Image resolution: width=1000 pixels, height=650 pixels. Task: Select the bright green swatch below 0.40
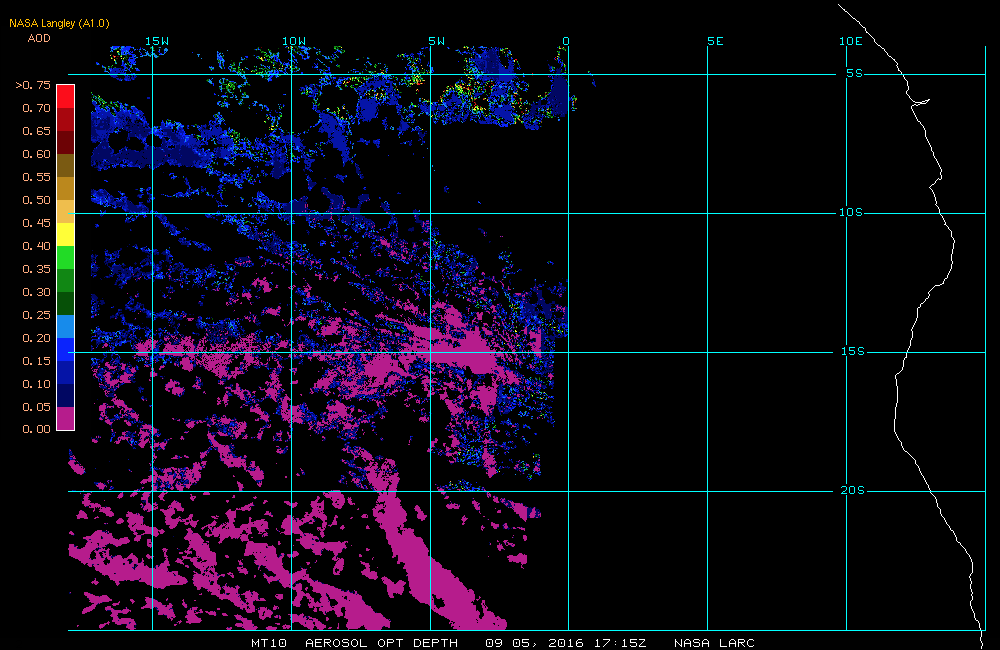click(x=66, y=257)
